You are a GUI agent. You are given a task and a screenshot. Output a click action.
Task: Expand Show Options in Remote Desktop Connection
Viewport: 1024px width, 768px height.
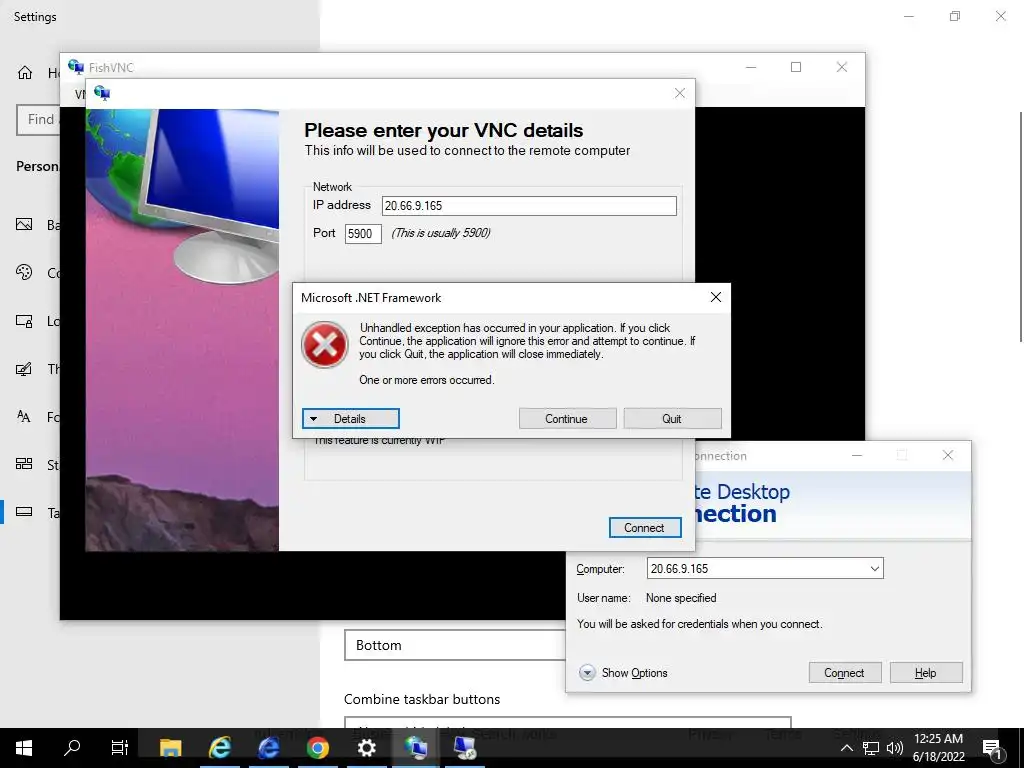(624, 673)
